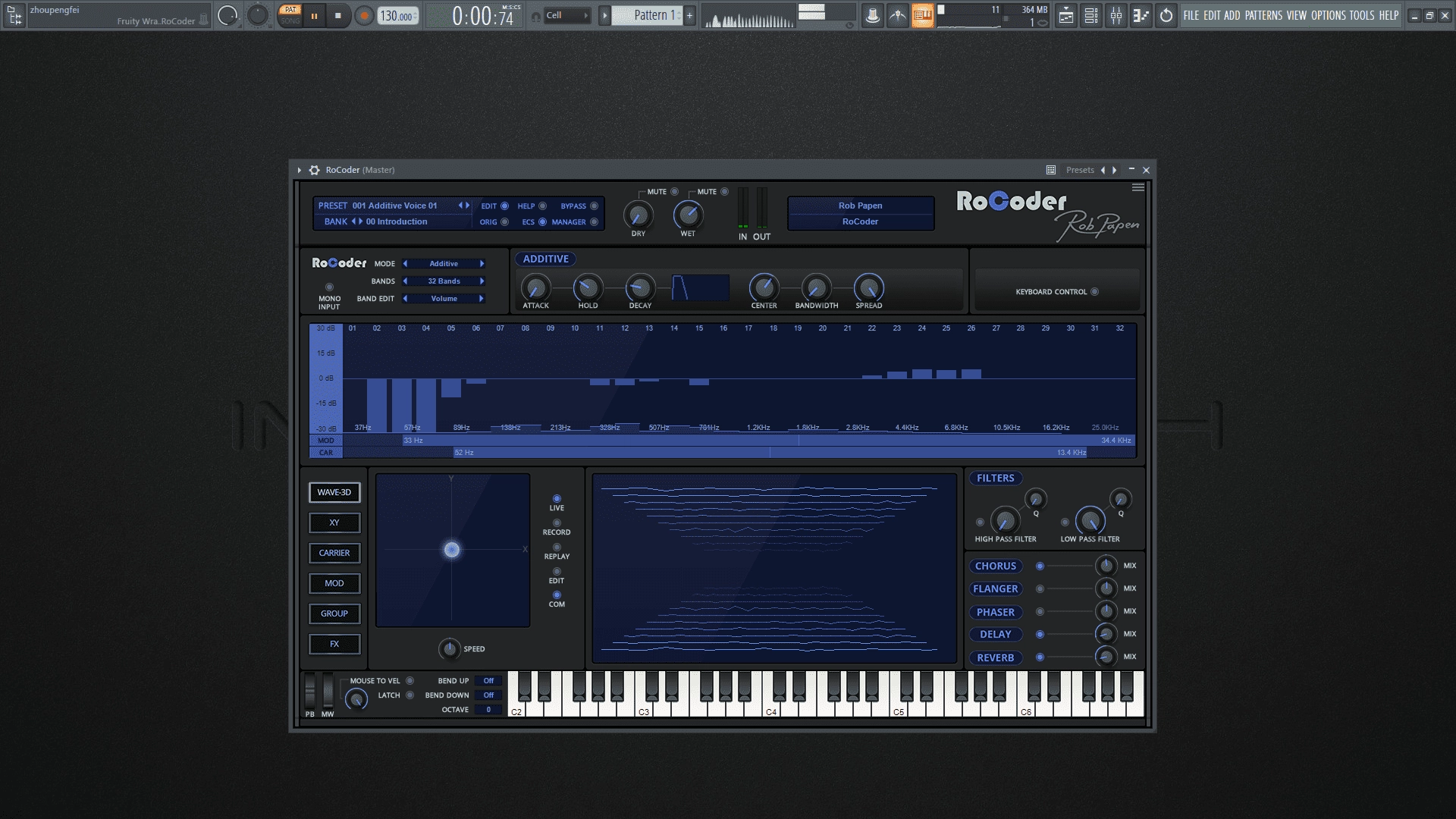Click previous arrow of BANDS selector

[406, 281]
